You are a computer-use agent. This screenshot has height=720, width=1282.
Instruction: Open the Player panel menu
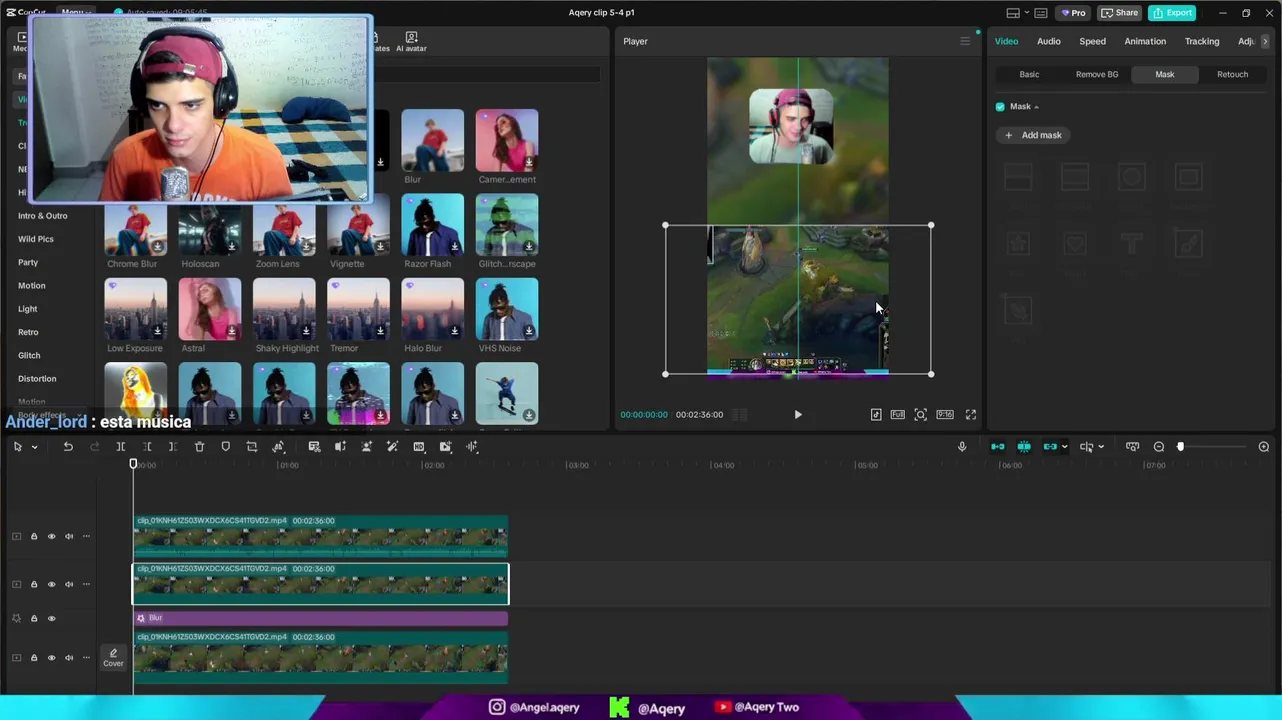click(965, 41)
